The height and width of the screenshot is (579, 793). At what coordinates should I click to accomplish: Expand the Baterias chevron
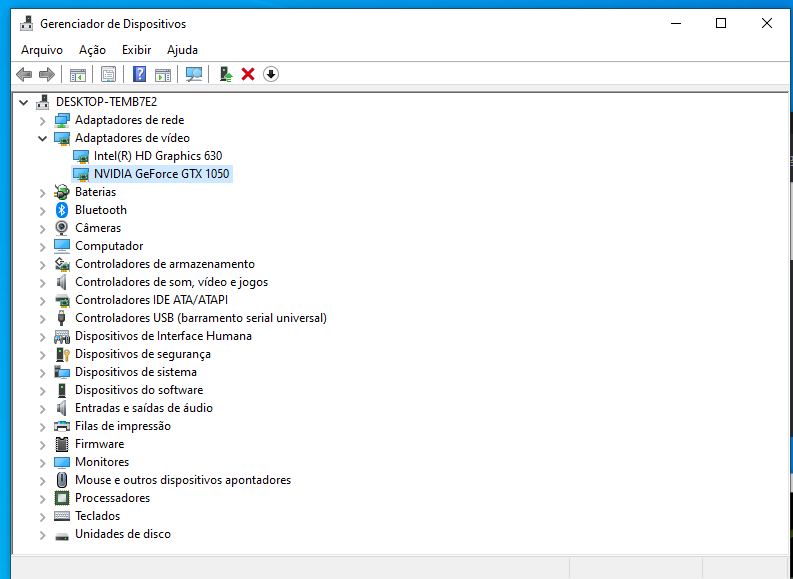[42, 192]
